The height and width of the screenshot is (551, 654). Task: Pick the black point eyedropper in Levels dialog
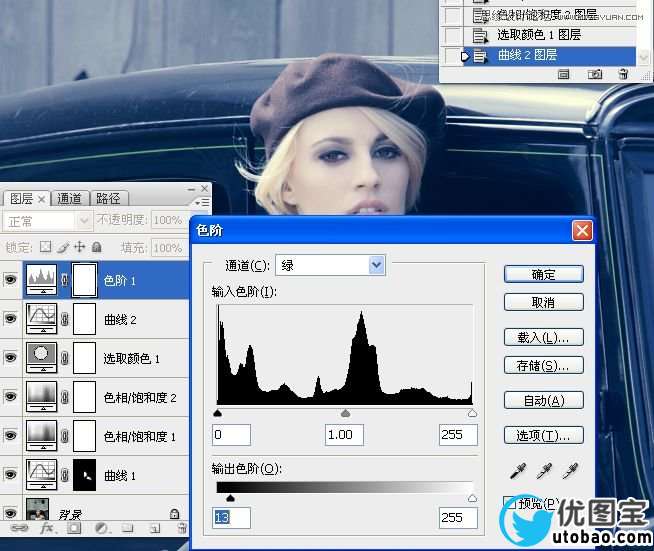[x=516, y=470]
